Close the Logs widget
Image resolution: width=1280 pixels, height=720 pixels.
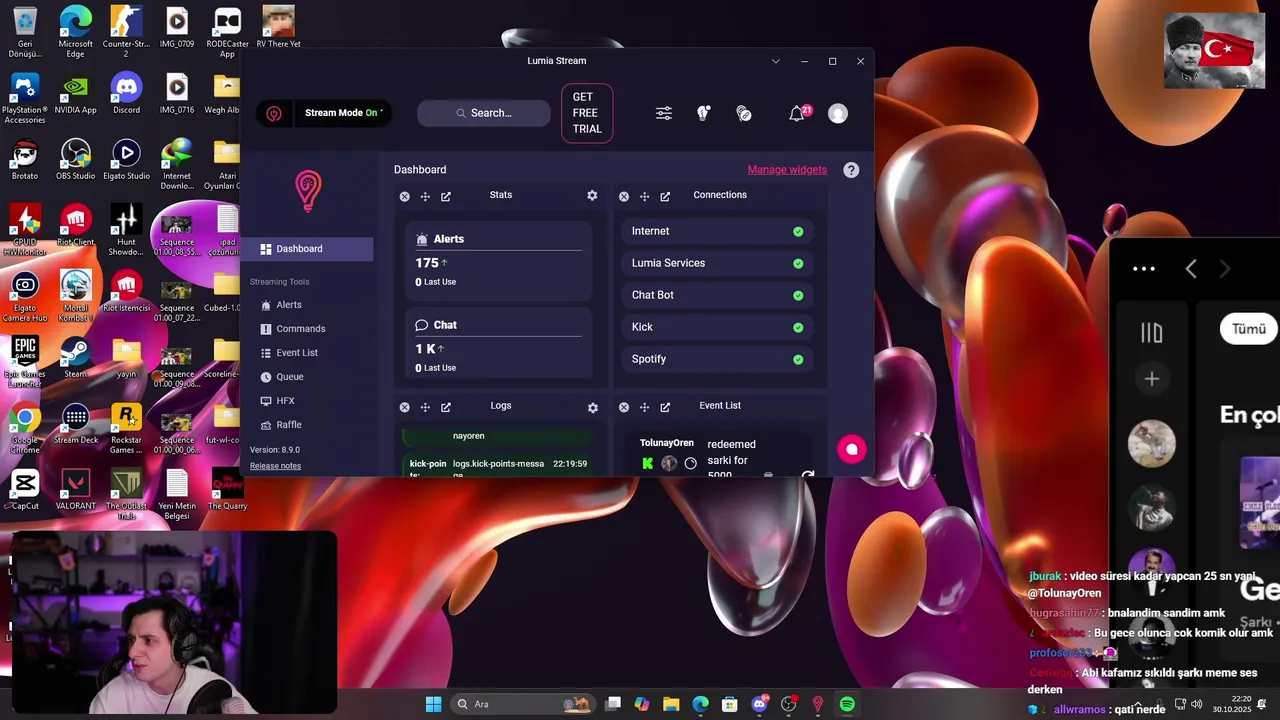tap(404, 407)
